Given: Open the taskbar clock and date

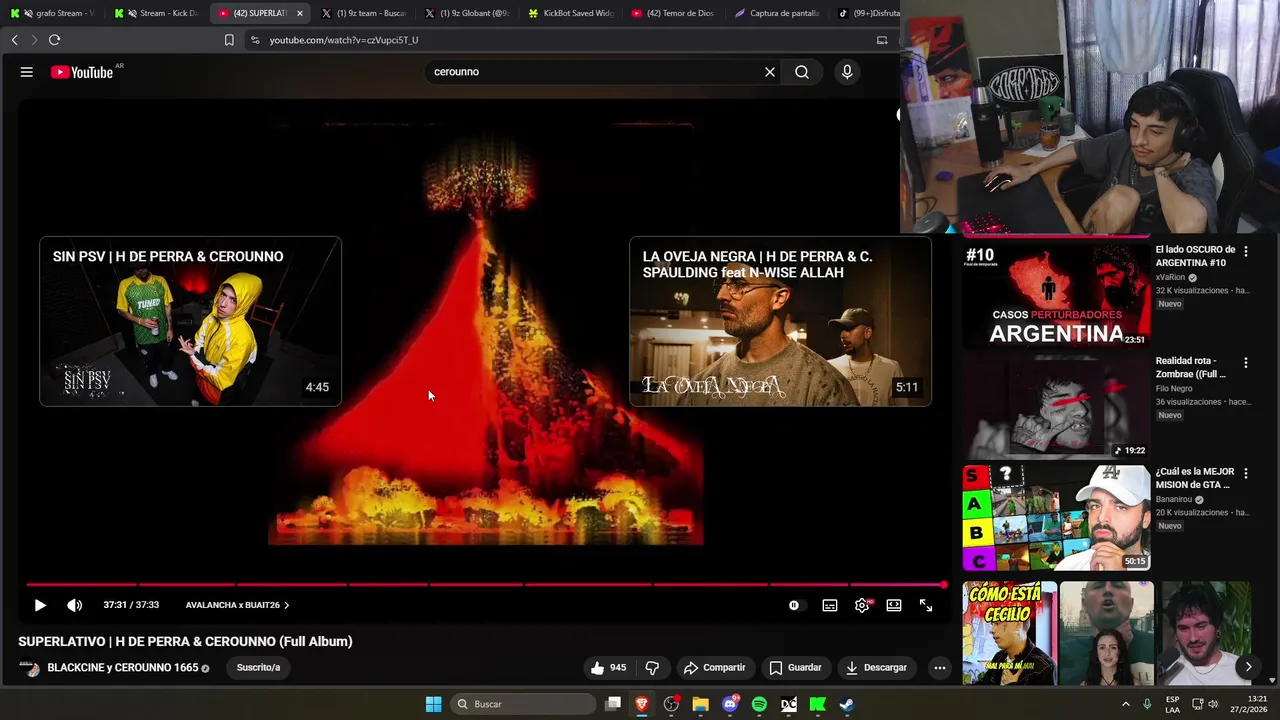Looking at the screenshot, I should [x=1249, y=704].
